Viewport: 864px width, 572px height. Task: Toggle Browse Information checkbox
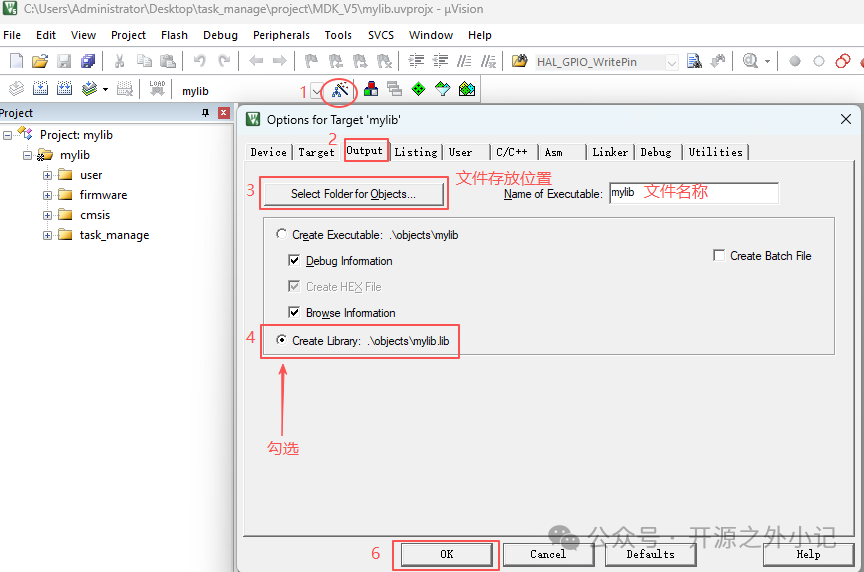(x=294, y=312)
